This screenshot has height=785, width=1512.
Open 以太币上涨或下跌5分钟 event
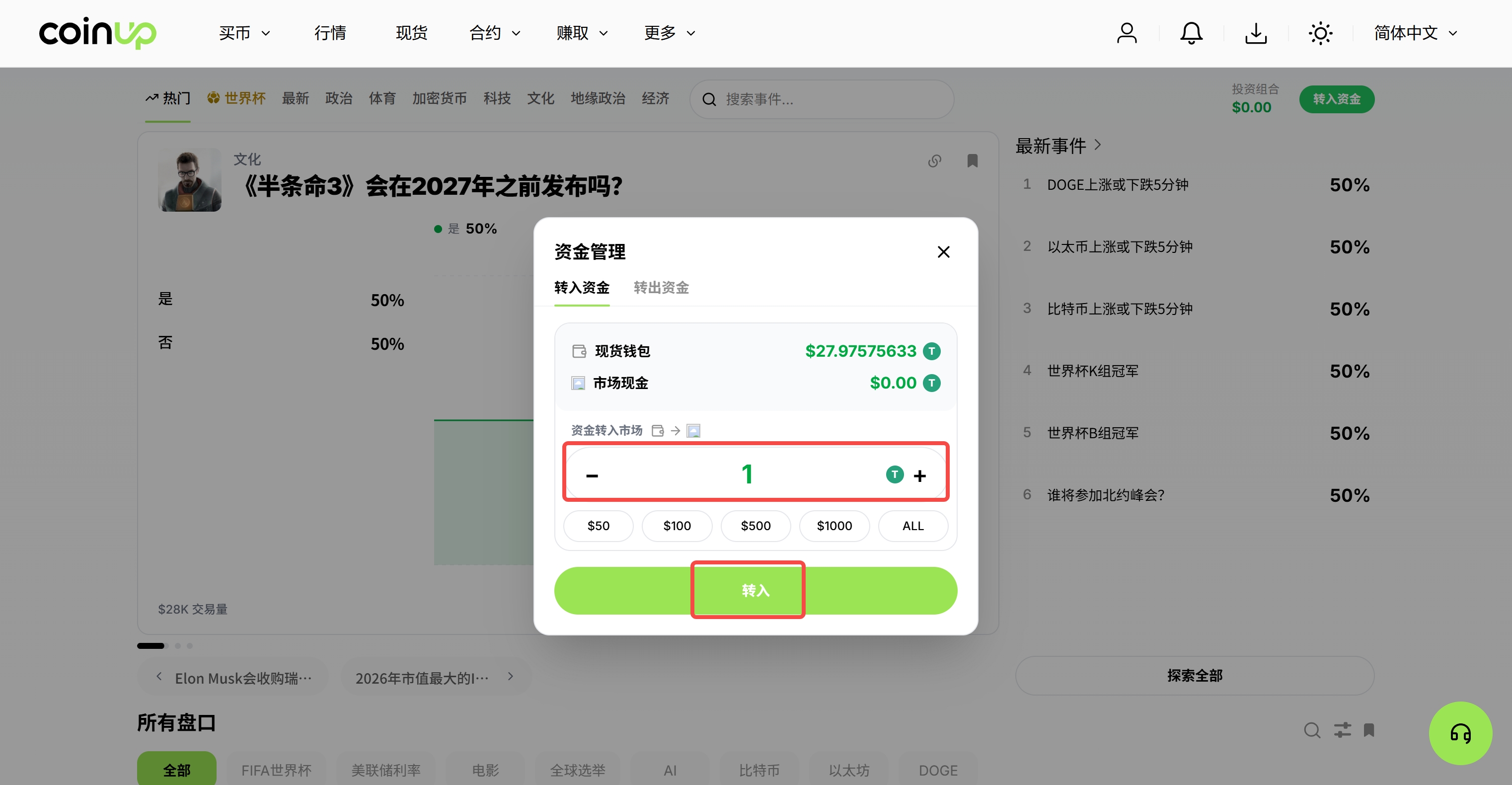point(1195,246)
